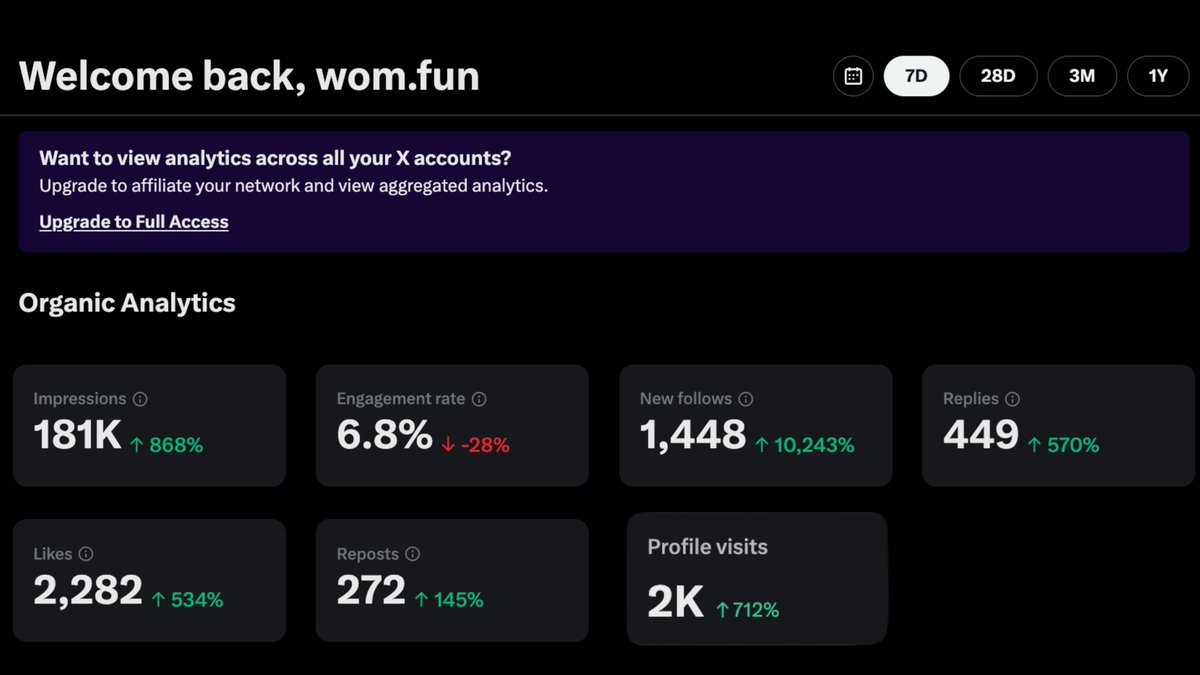
Task: Open the Impressions metric card
Action: [x=150, y=425]
